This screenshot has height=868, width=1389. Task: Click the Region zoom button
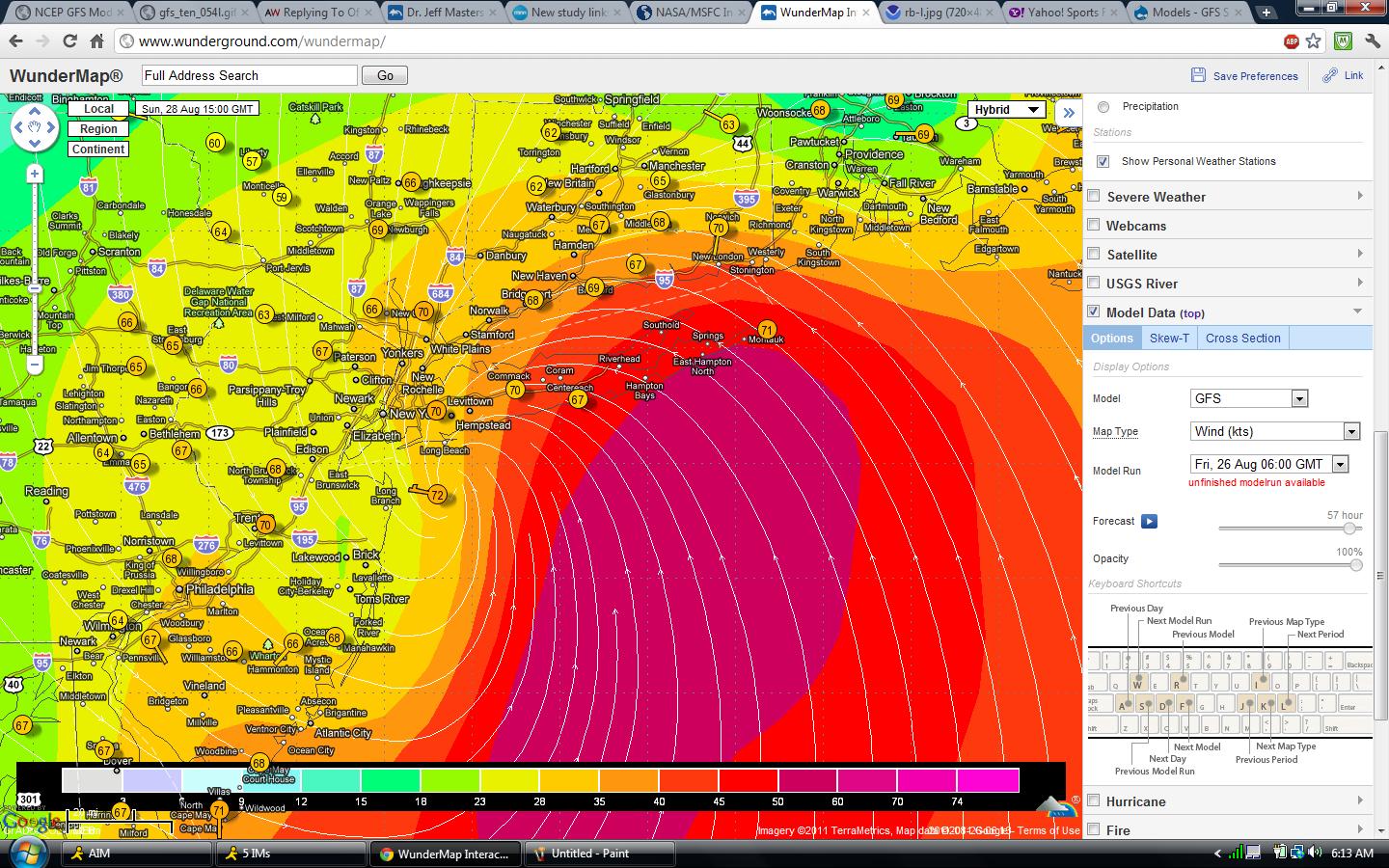(x=98, y=129)
